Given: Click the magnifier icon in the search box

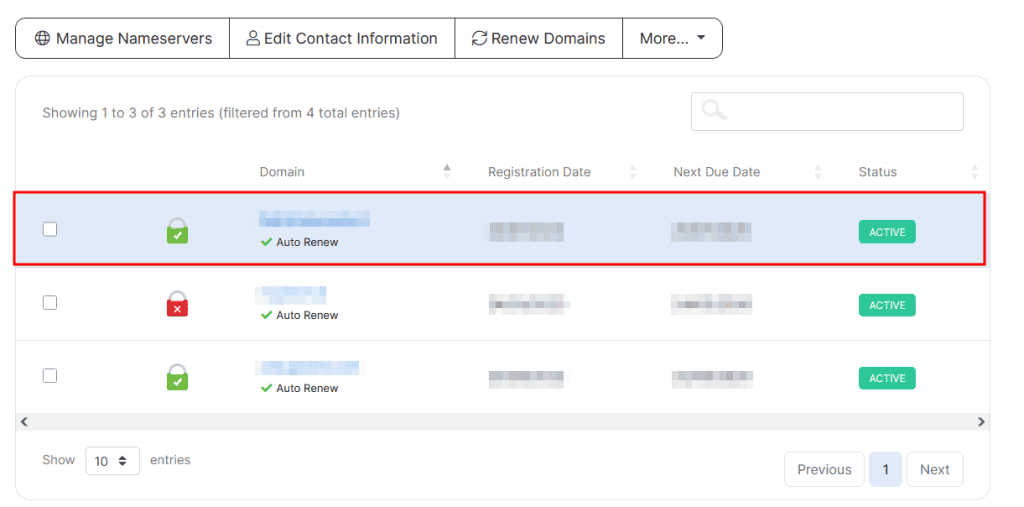Looking at the screenshot, I should pos(714,111).
